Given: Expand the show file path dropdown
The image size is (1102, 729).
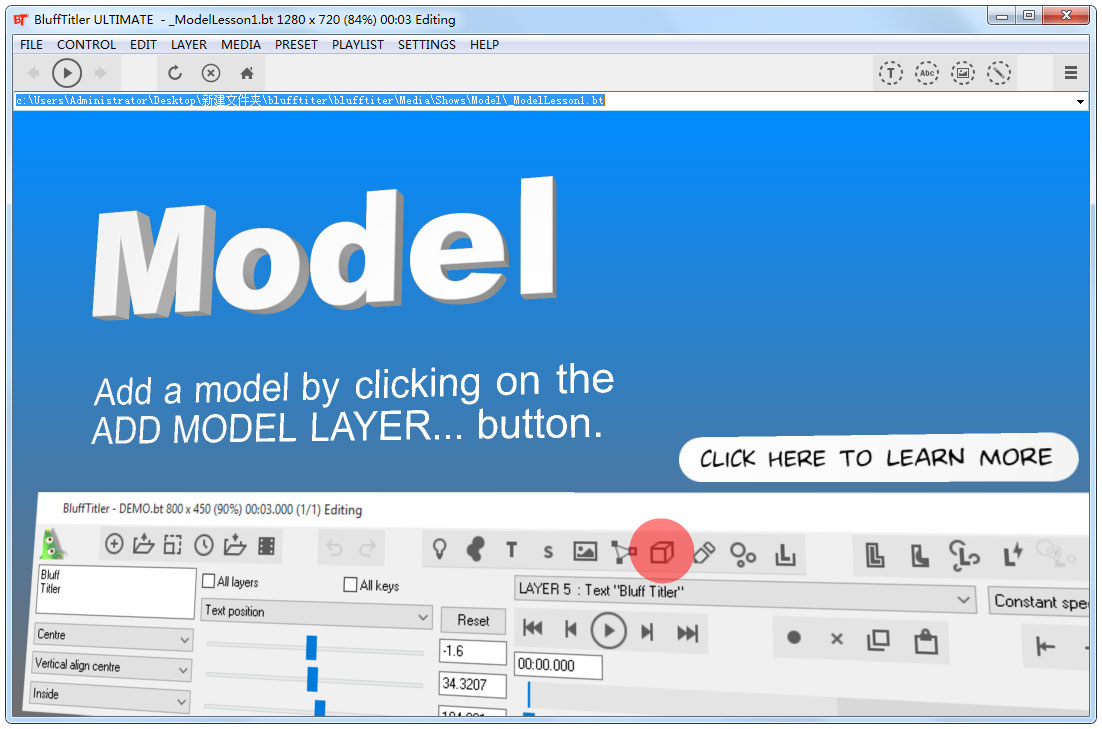Looking at the screenshot, I should (x=1080, y=102).
